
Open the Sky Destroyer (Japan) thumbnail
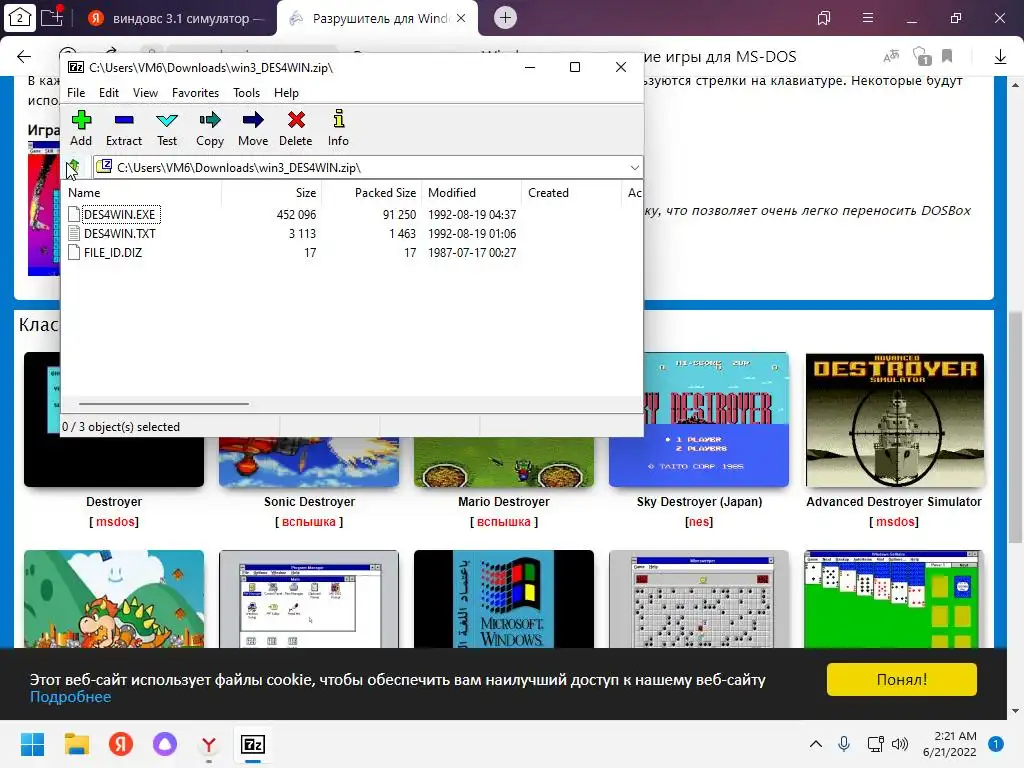click(716, 421)
